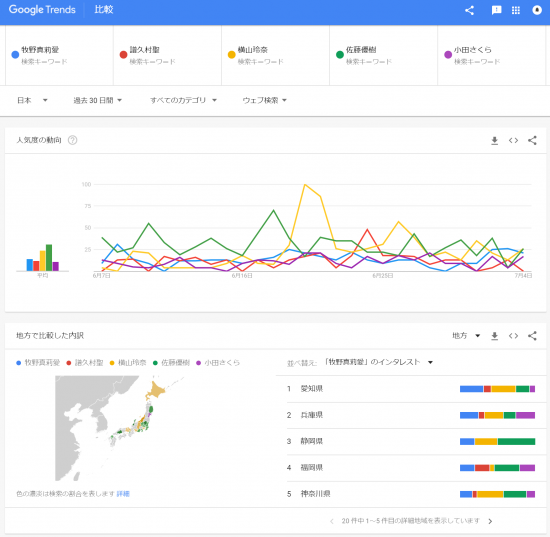Click the 神奈川県 breakdown color bar
The height and width of the screenshot is (537, 550).
[497, 494]
